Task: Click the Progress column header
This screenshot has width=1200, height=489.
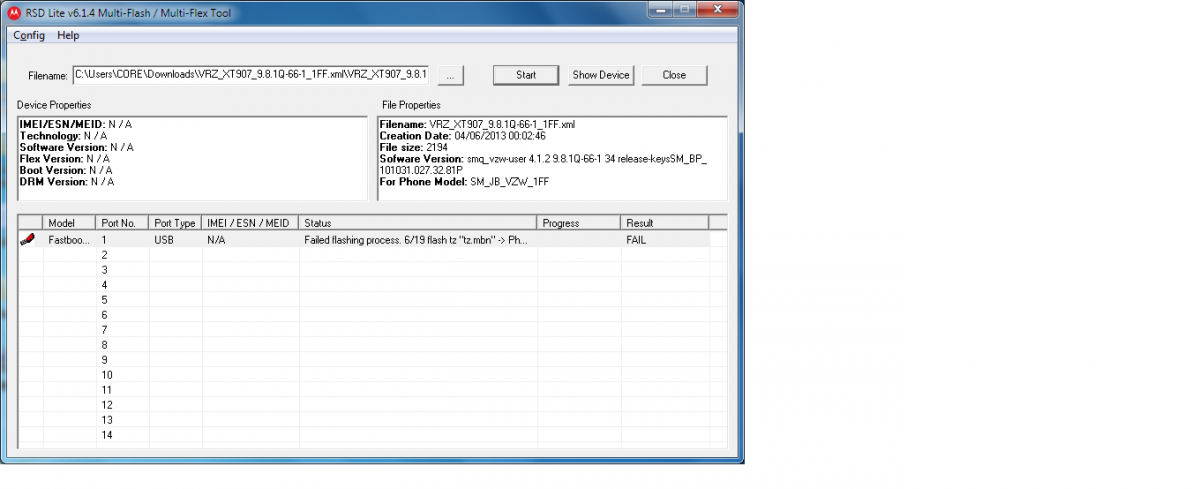Action: pyautogui.click(x=579, y=223)
